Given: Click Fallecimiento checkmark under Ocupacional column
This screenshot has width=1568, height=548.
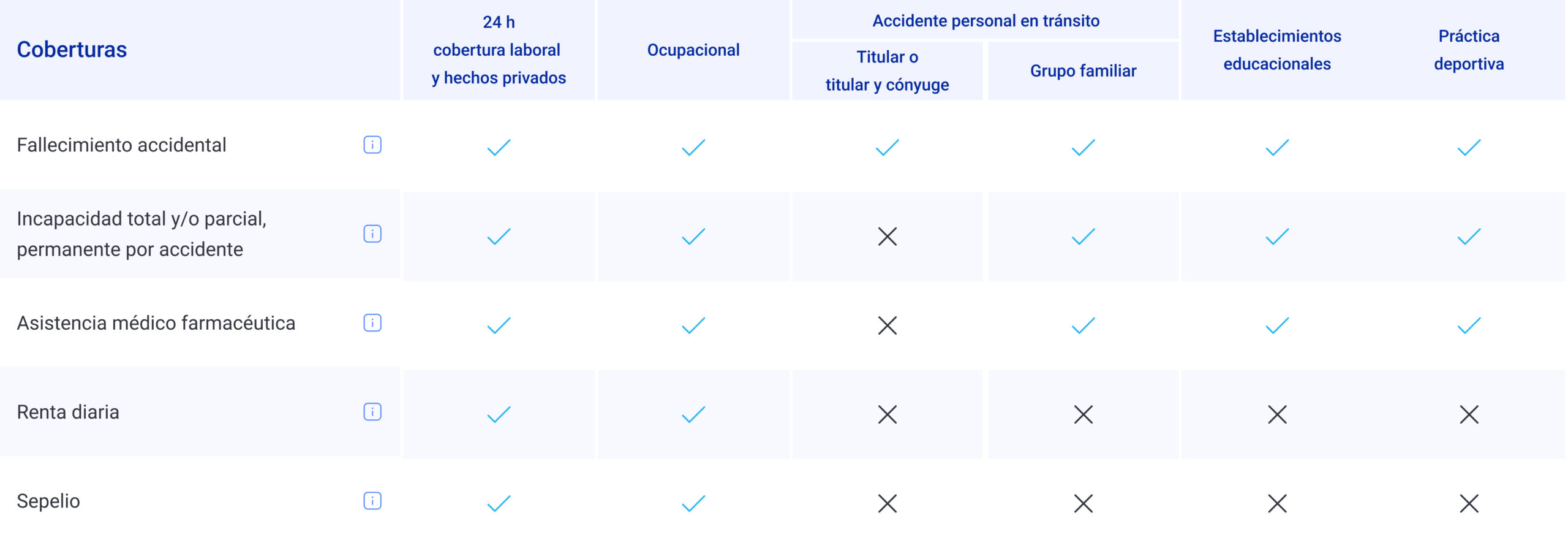Looking at the screenshot, I should click(x=693, y=148).
